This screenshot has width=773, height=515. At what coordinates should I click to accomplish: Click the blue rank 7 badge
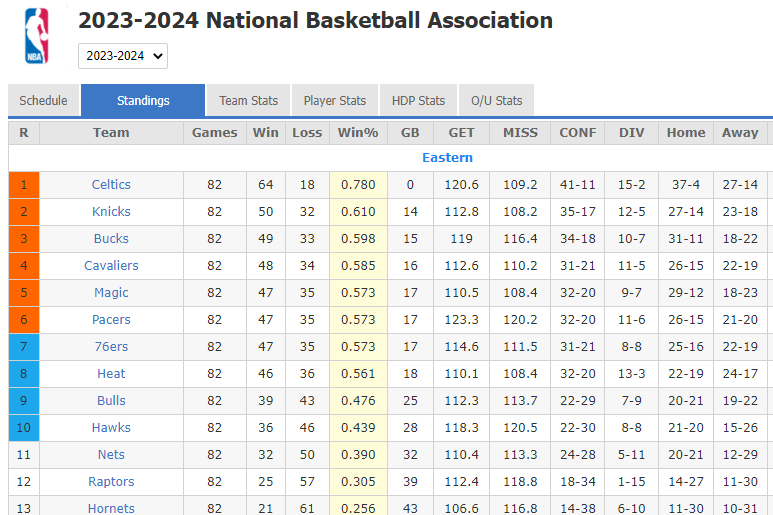(24, 347)
